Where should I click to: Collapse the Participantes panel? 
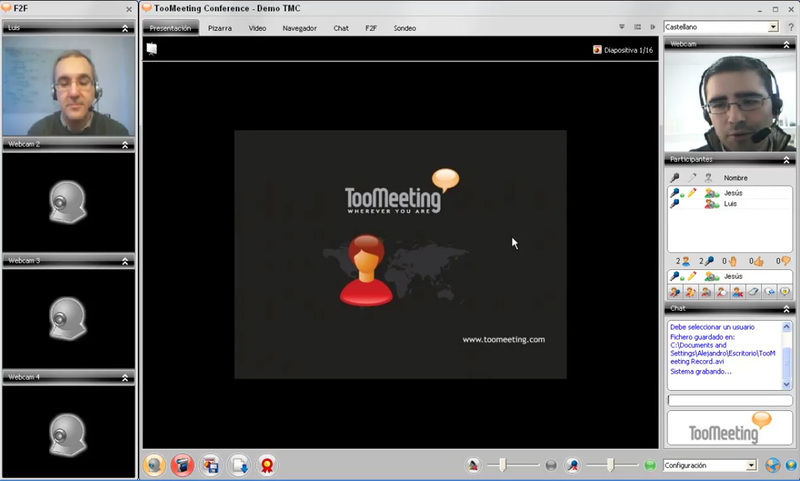coord(786,160)
